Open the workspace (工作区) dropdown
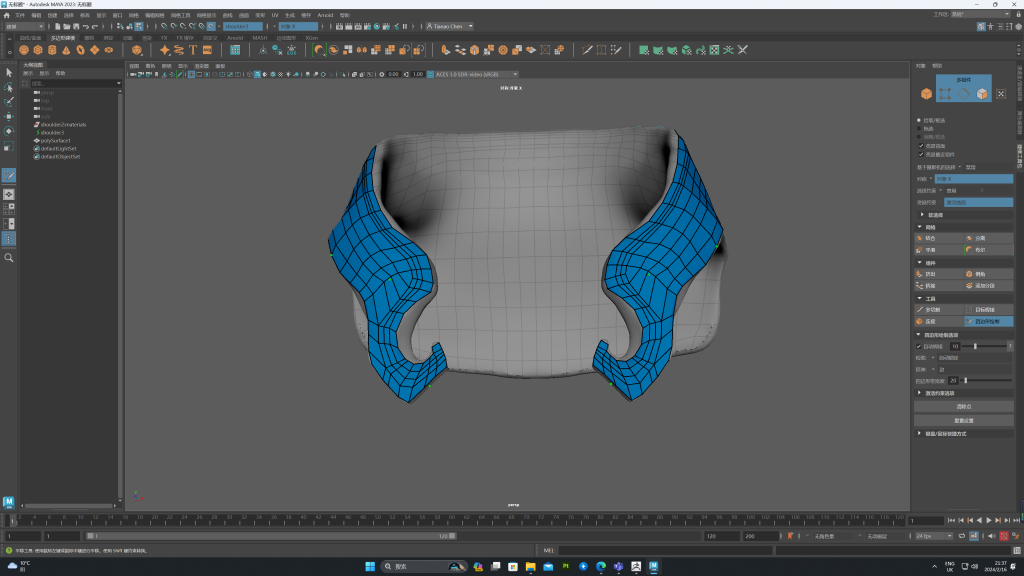 pyautogui.click(x=982, y=14)
